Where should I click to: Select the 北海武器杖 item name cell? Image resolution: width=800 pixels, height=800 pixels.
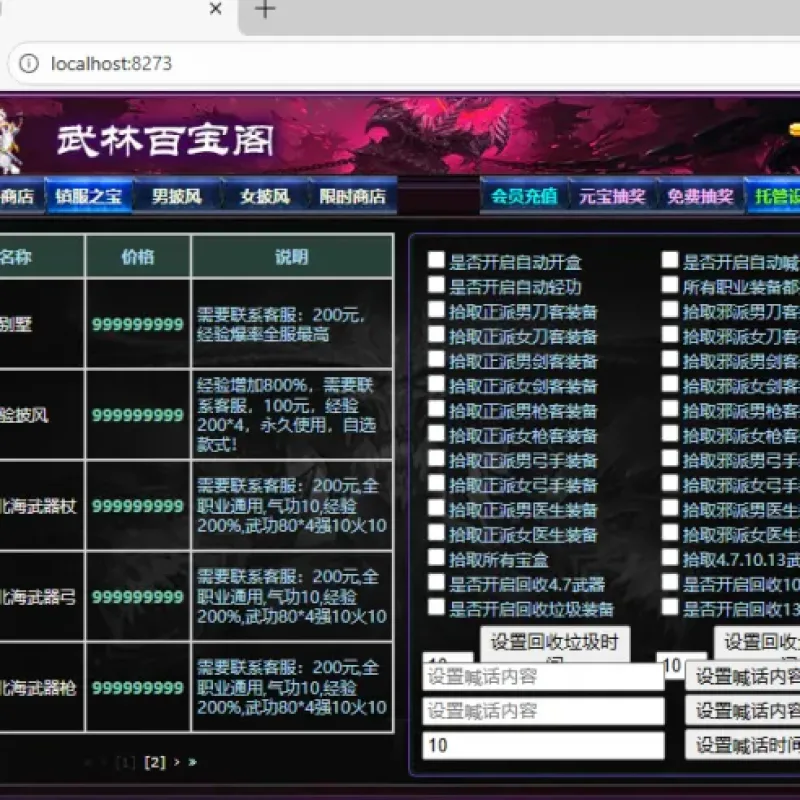(x=41, y=506)
